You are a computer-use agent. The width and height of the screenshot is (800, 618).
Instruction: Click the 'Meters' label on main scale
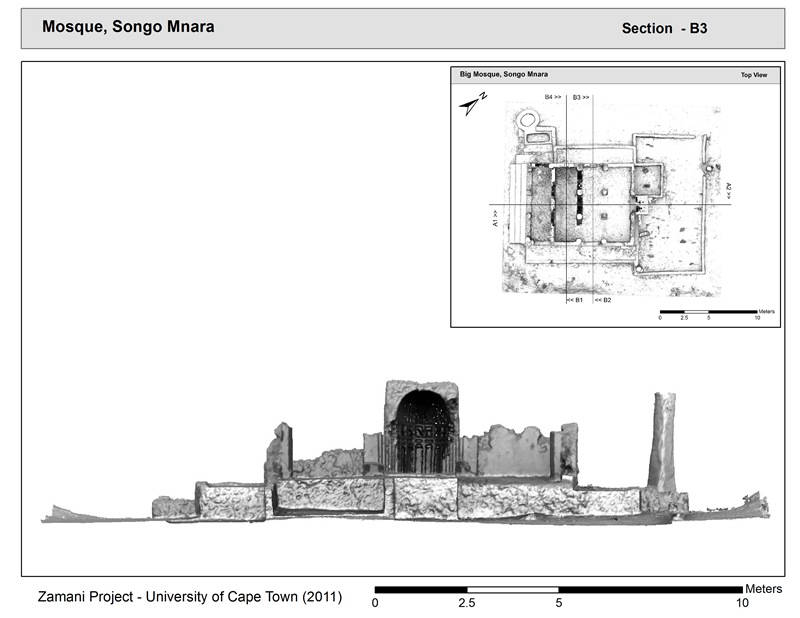pos(764,588)
